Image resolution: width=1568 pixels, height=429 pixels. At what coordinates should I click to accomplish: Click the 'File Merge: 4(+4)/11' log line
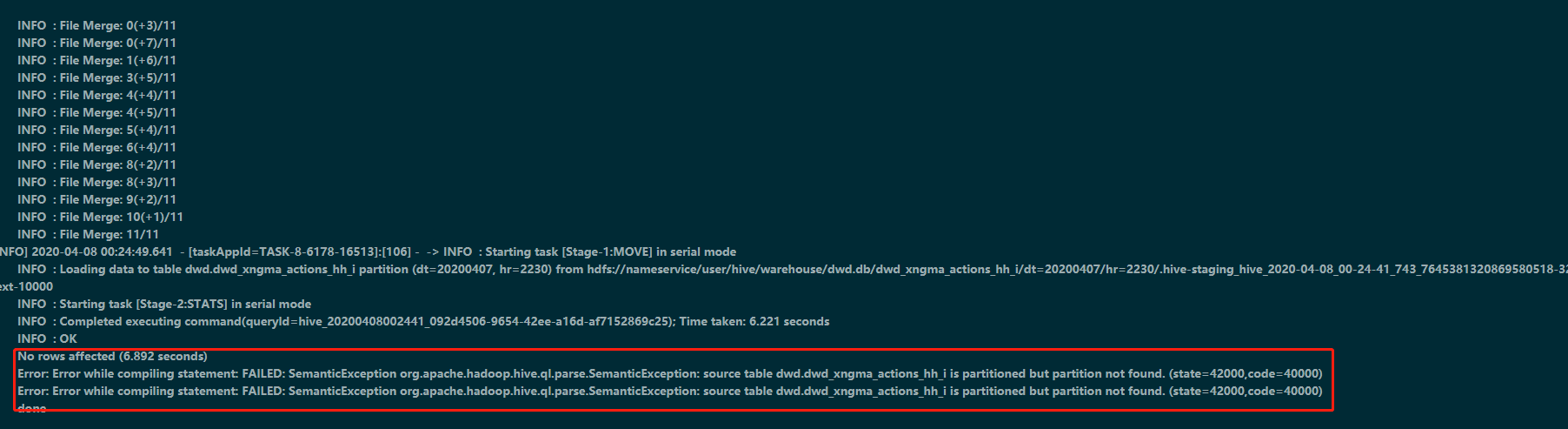[x=96, y=95]
